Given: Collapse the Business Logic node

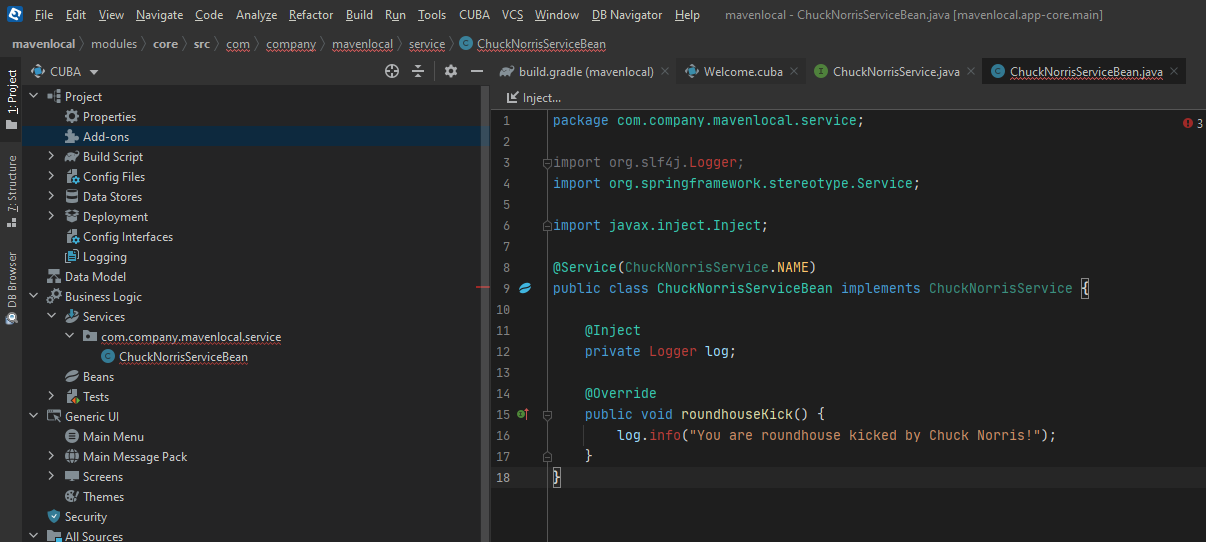Looking at the screenshot, I should tap(34, 297).
